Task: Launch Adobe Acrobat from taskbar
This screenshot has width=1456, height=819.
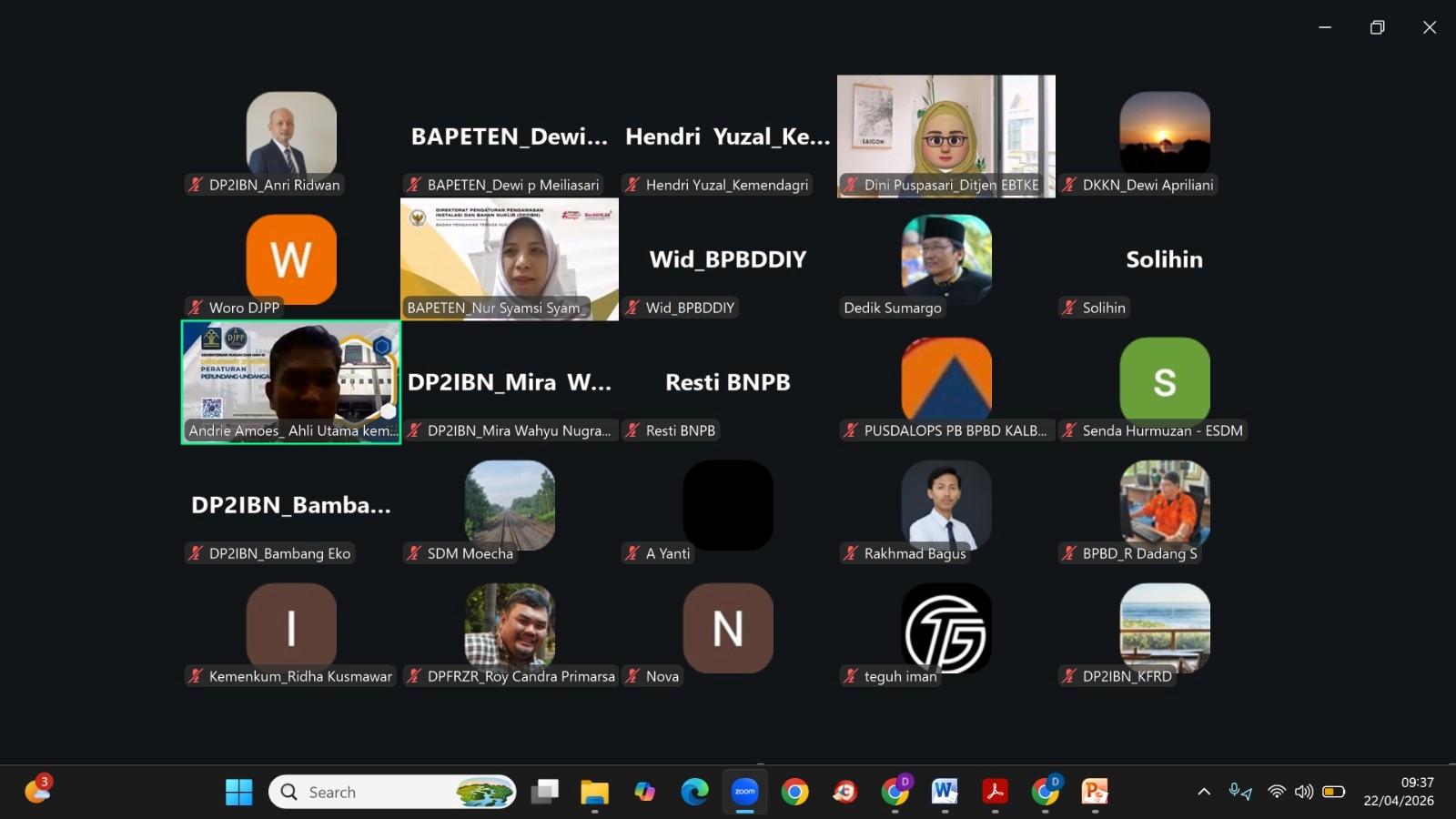Action: point(995,792)
